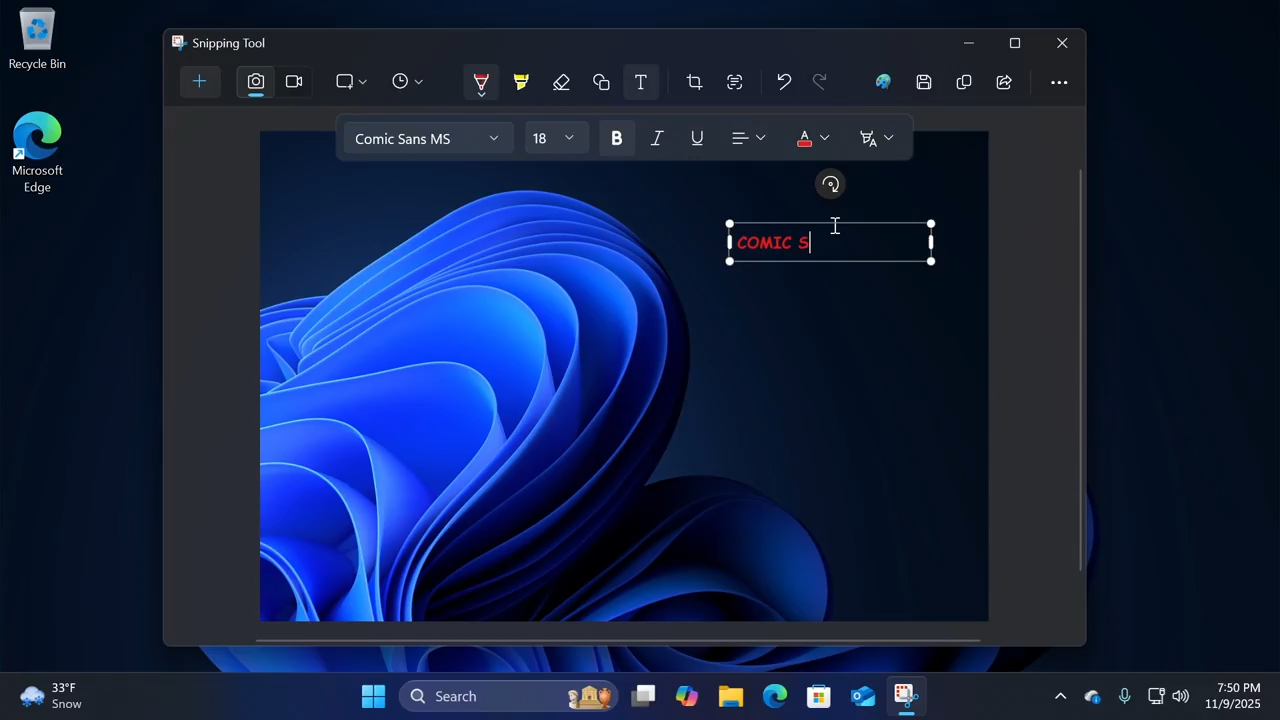The height and width of the screenshot is (720, 1280).
Task: Click the image crop icon
Action: point(694,82)
